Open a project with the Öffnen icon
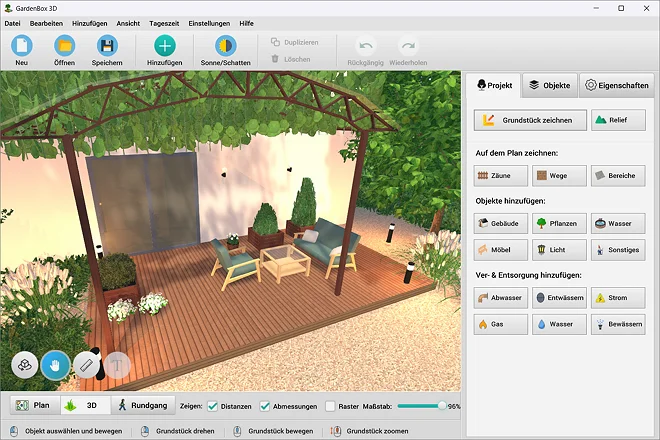The width and height of the screenshot is (660, 440). (64, 45)
